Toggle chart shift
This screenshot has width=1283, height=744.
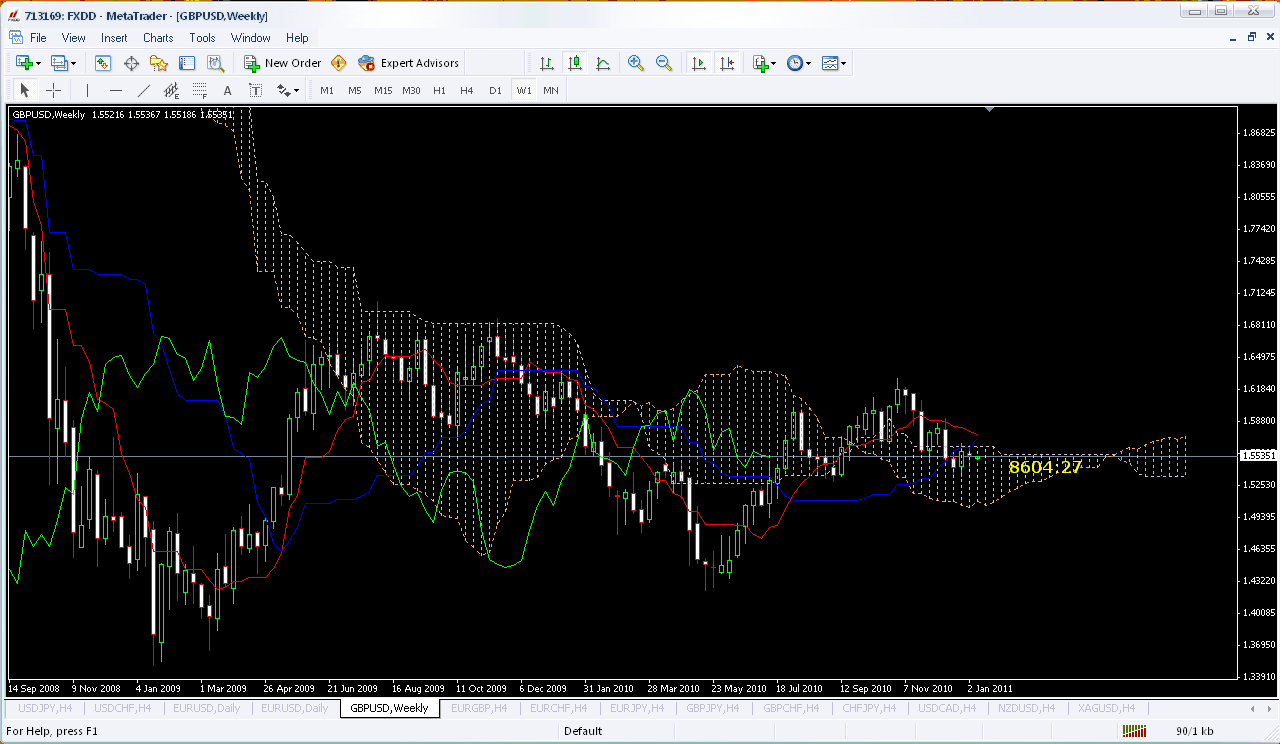pyautogui.click(x=727, y=63)
